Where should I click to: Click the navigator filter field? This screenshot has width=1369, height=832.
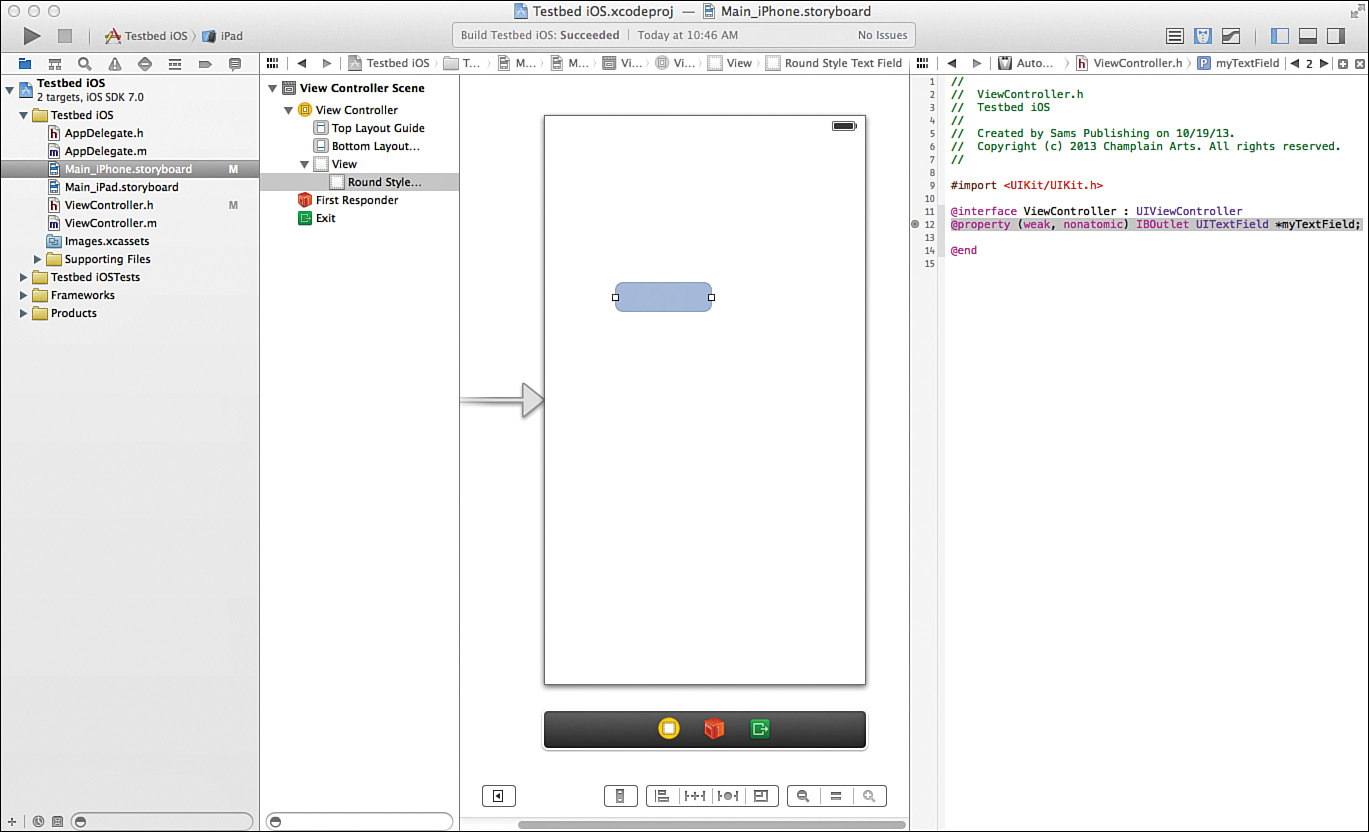tap(163, 821)
